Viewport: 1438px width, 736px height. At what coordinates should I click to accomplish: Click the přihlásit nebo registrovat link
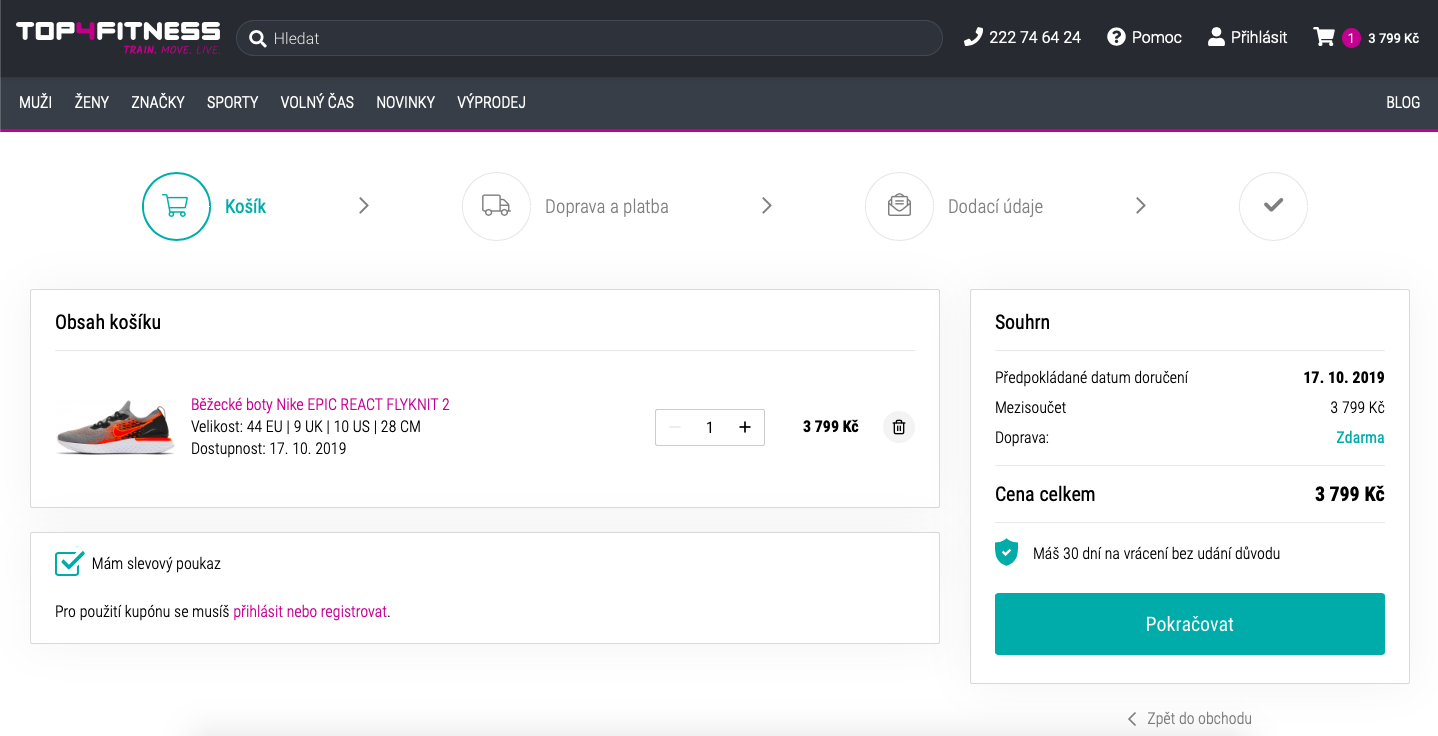[310, 612]
